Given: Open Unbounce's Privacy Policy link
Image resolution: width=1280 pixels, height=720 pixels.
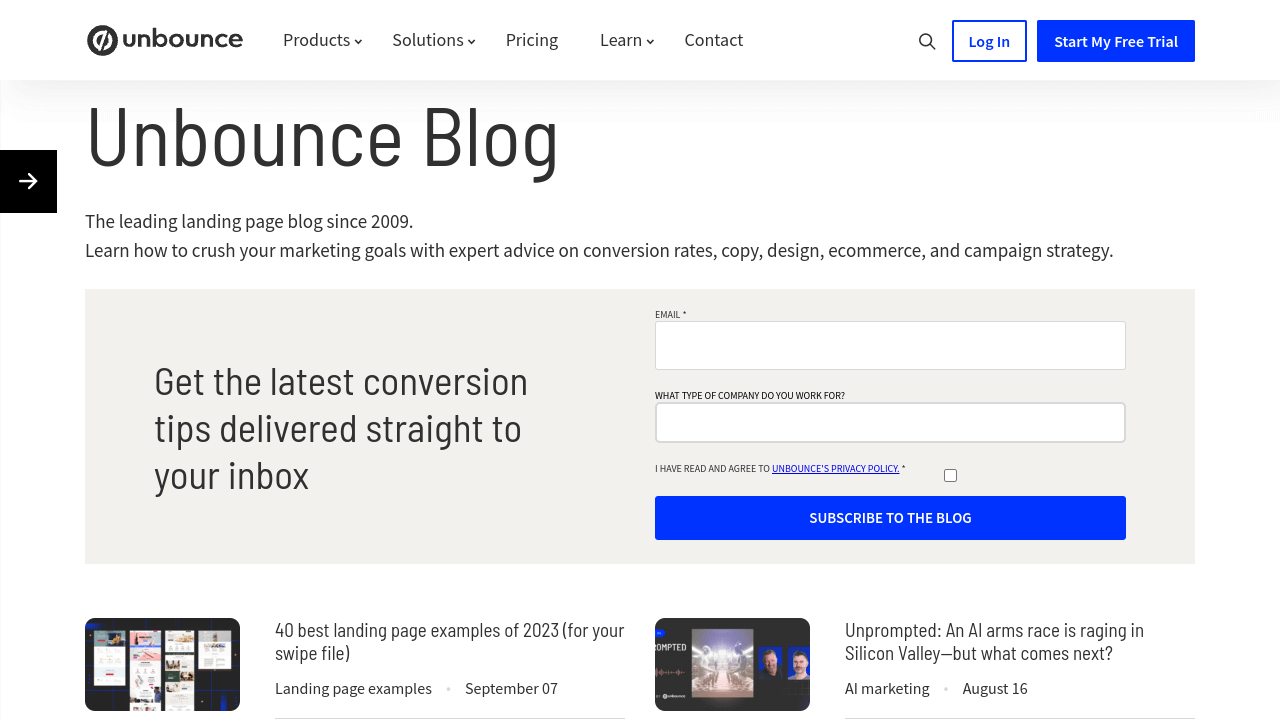Looking at the screenshot, I should point(835,468).
